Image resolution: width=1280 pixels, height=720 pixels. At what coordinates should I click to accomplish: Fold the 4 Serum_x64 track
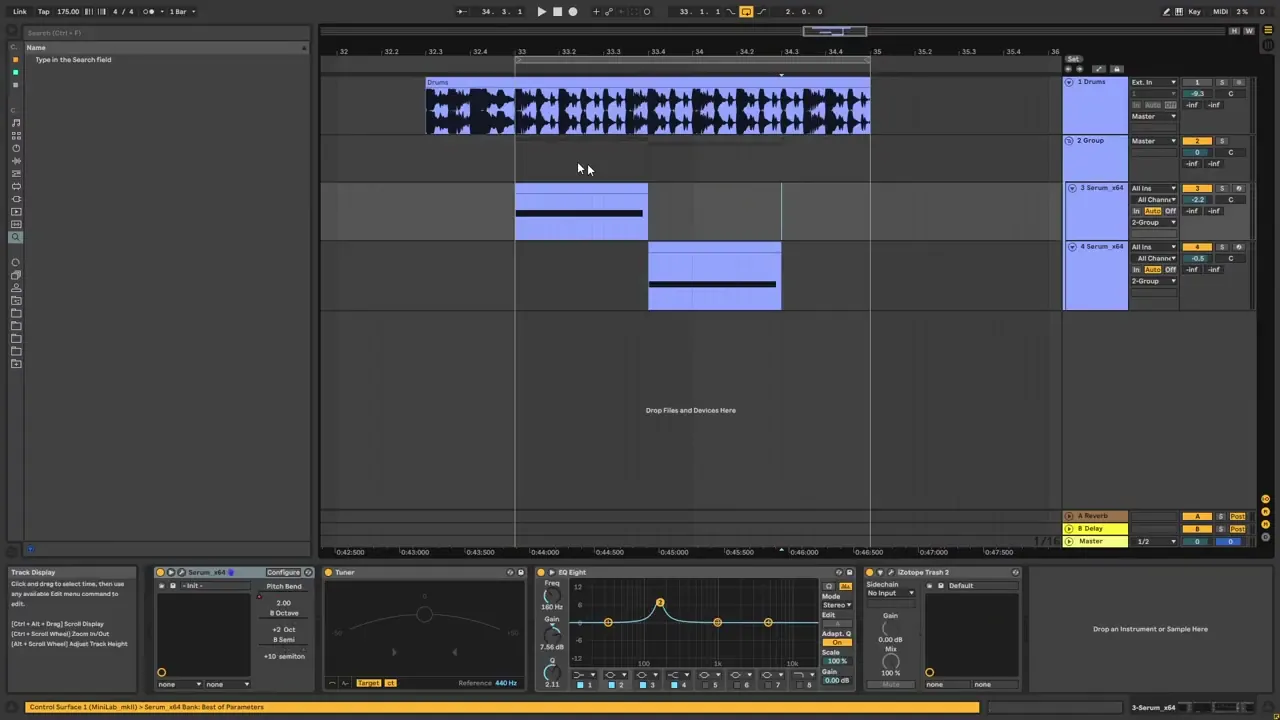tap(1072, 247)
